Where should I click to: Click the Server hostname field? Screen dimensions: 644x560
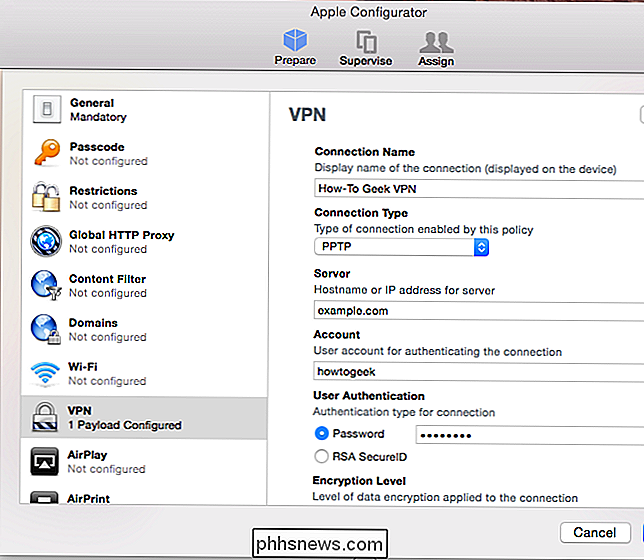pos(479,311)
